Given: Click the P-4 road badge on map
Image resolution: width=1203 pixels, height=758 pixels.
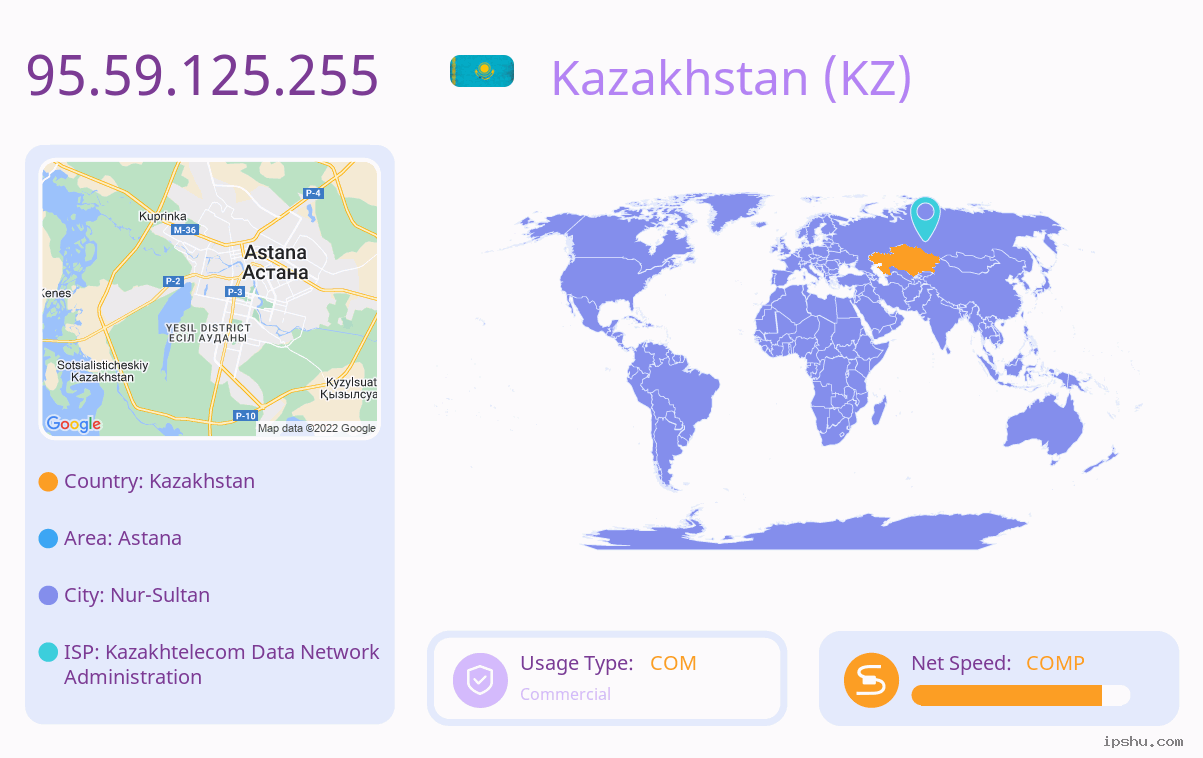Looking at the screenshot, I should [x=313, y=193].
